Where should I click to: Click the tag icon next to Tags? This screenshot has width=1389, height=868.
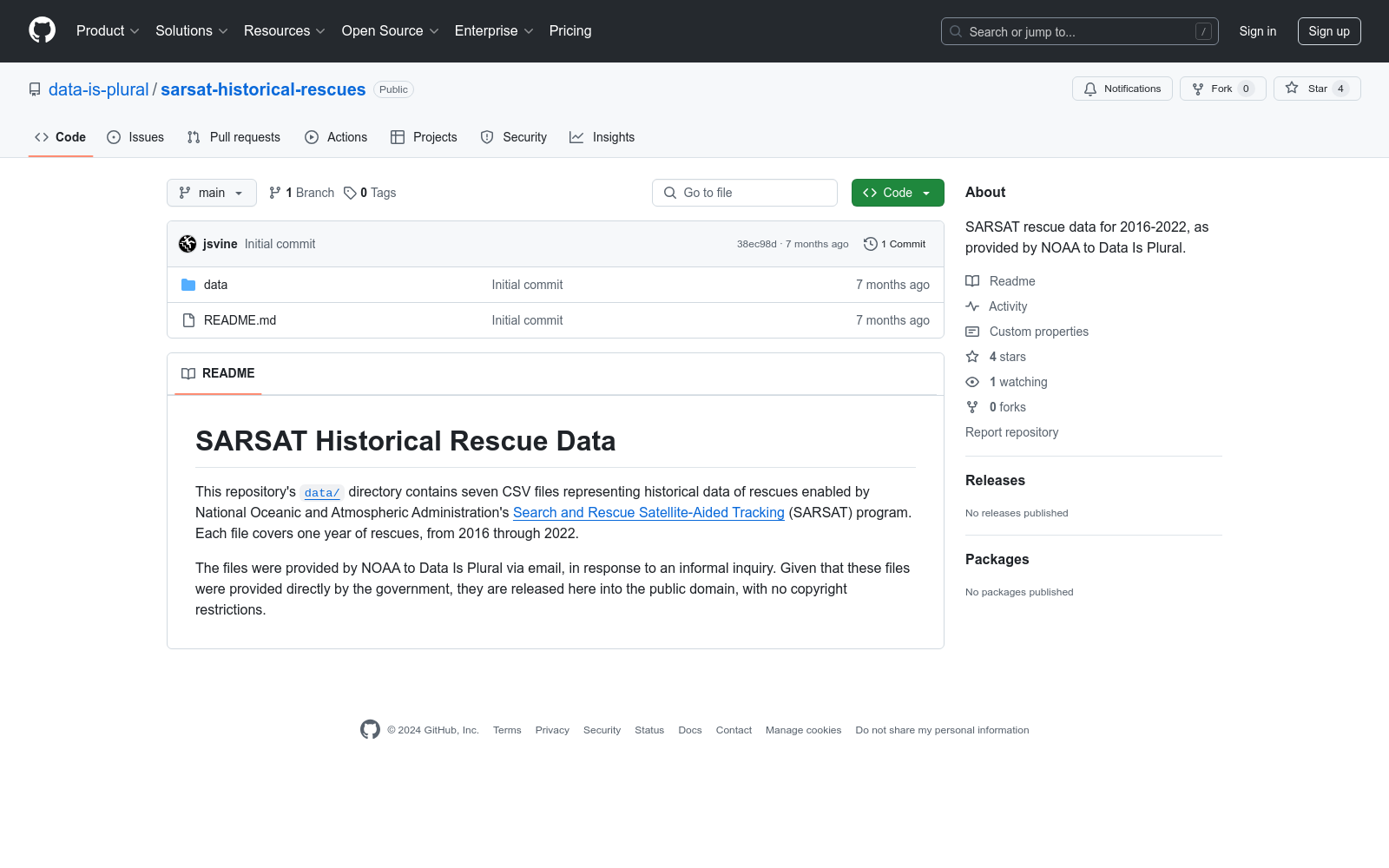click(350, 193)
